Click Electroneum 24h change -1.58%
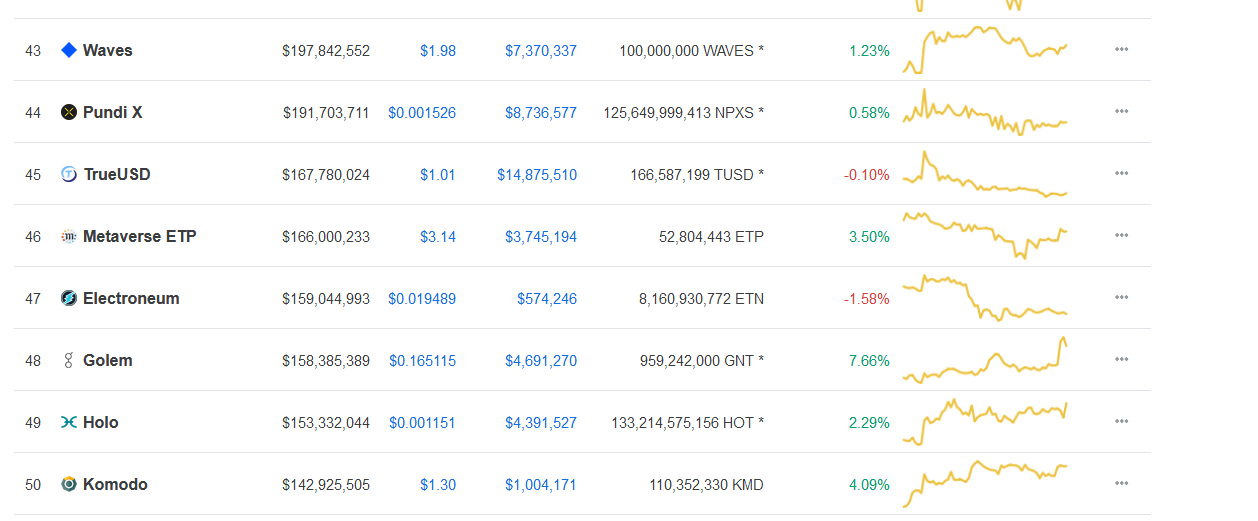 click(867, 298)
